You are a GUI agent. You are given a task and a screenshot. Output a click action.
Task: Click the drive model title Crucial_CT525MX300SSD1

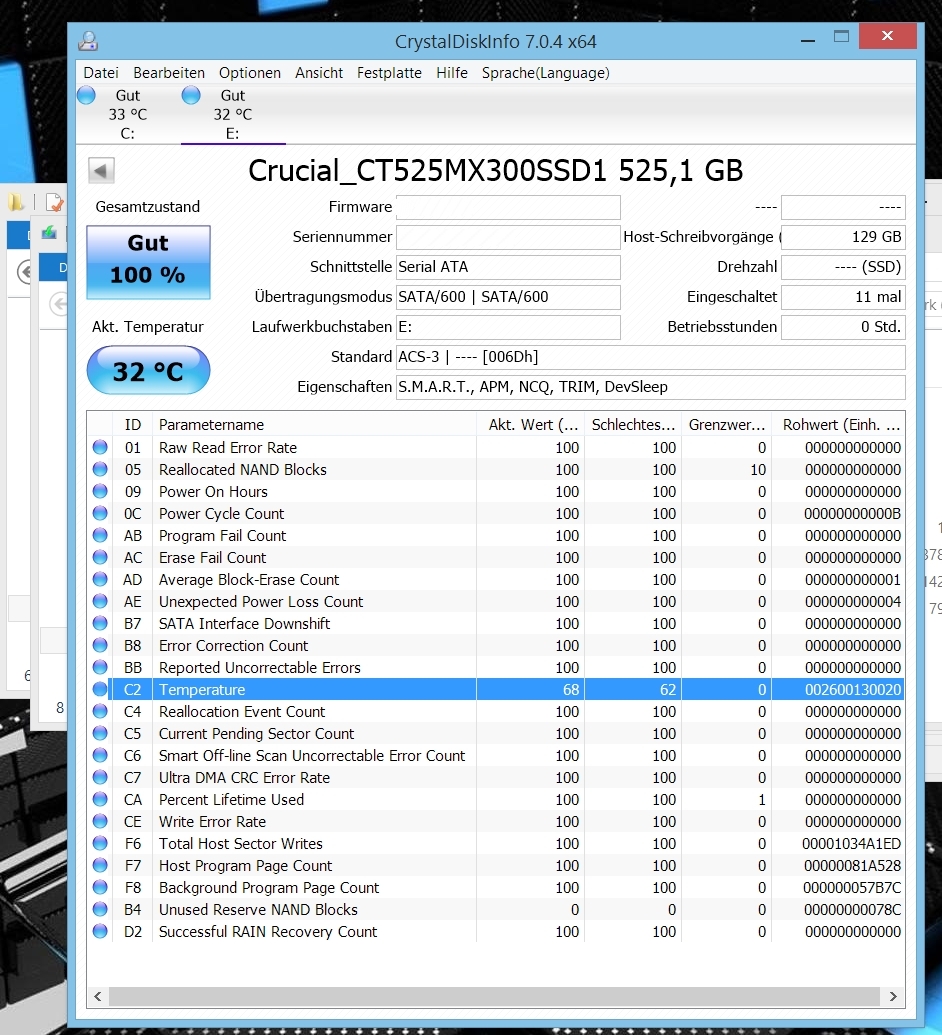point(427,170)
